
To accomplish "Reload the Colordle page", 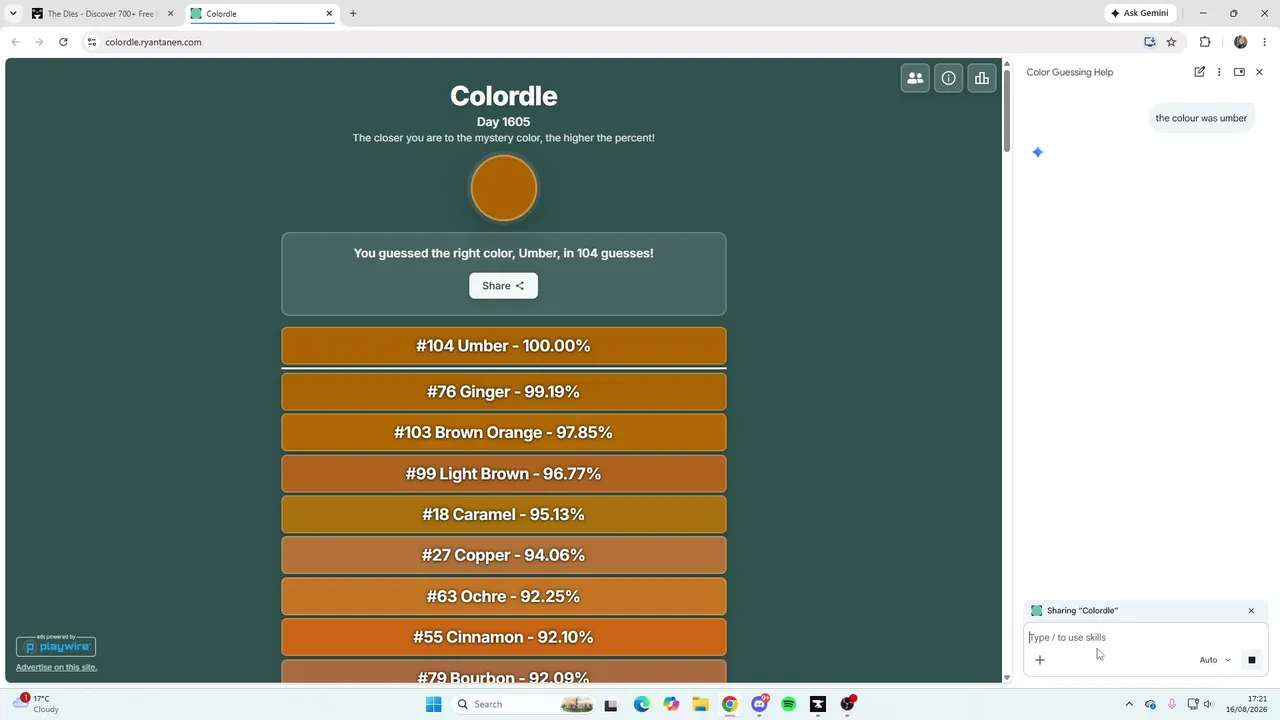I will [x=63, y=42].
